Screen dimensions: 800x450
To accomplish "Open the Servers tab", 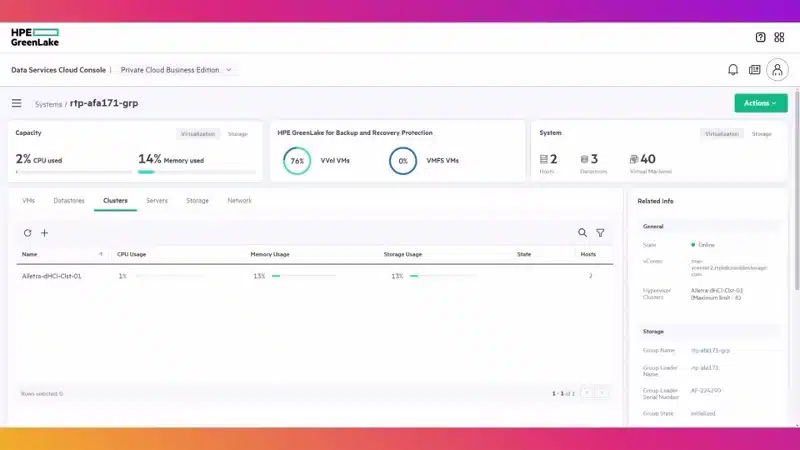I will 157,201.
